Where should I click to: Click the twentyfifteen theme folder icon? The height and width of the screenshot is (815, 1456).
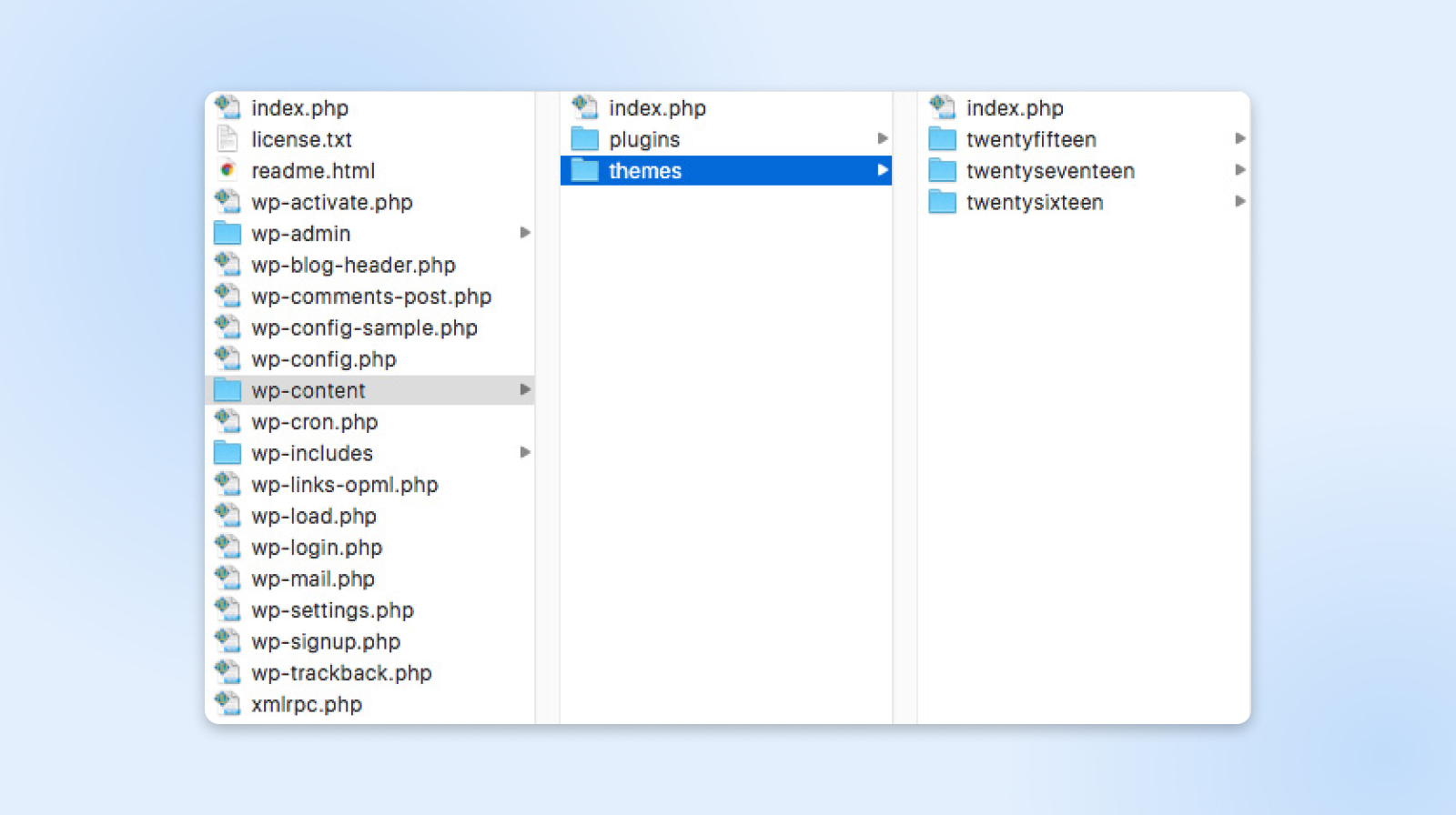click(942, 139)
